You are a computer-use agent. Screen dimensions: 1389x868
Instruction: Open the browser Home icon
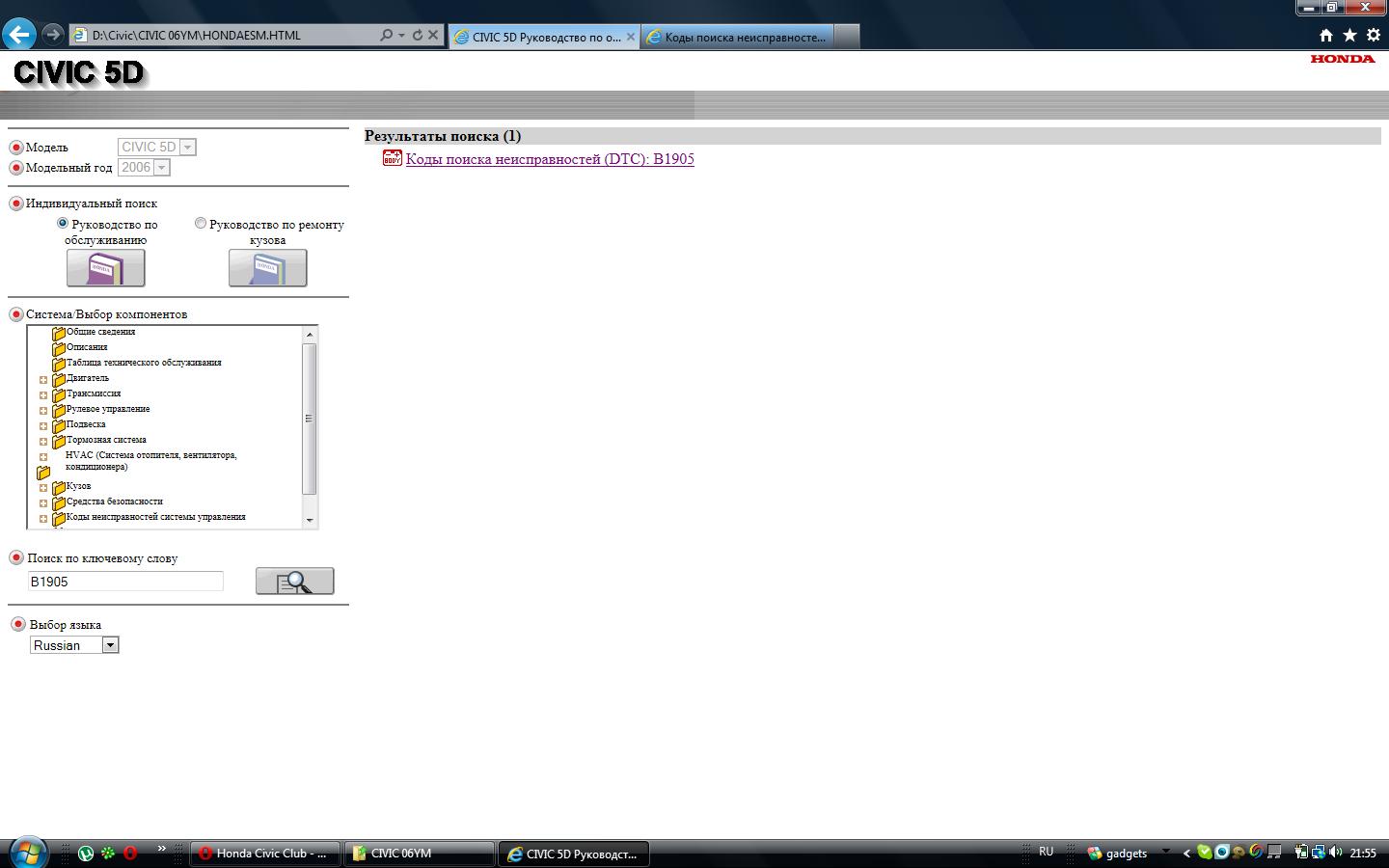(1326, 35)
